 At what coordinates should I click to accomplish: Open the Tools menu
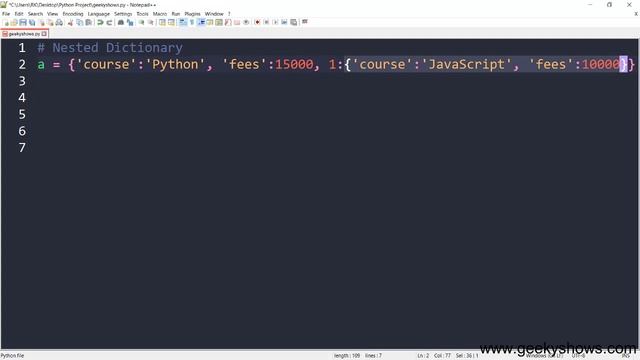pos(142,14)
